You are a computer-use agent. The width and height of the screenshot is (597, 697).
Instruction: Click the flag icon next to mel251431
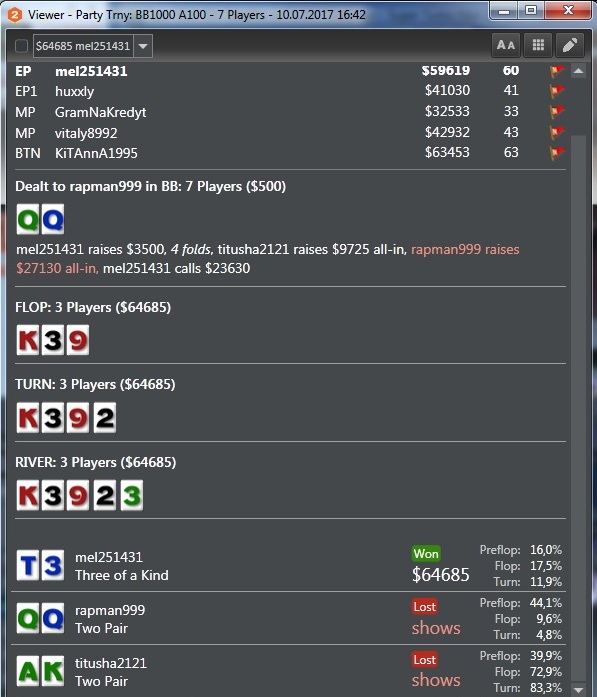coord(557,71)
